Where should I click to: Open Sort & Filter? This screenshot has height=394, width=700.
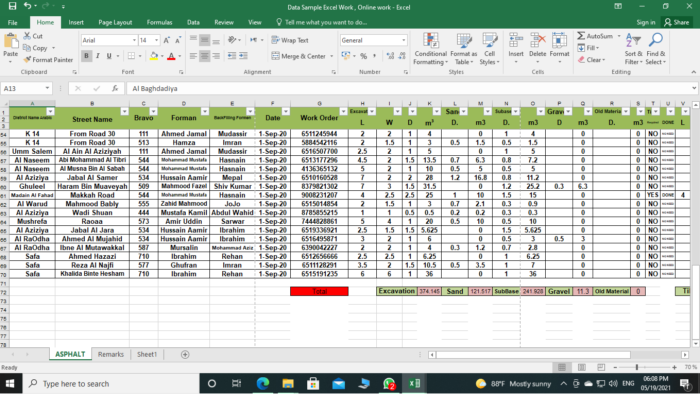[633, 49]
